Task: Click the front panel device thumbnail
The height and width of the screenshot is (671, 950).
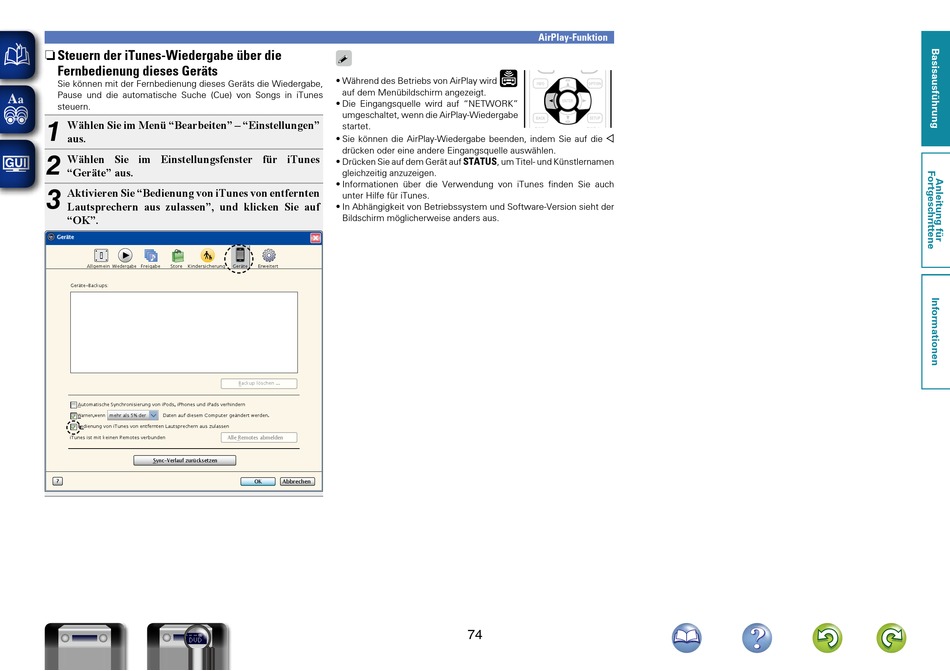Action: [x=85, y=646]
